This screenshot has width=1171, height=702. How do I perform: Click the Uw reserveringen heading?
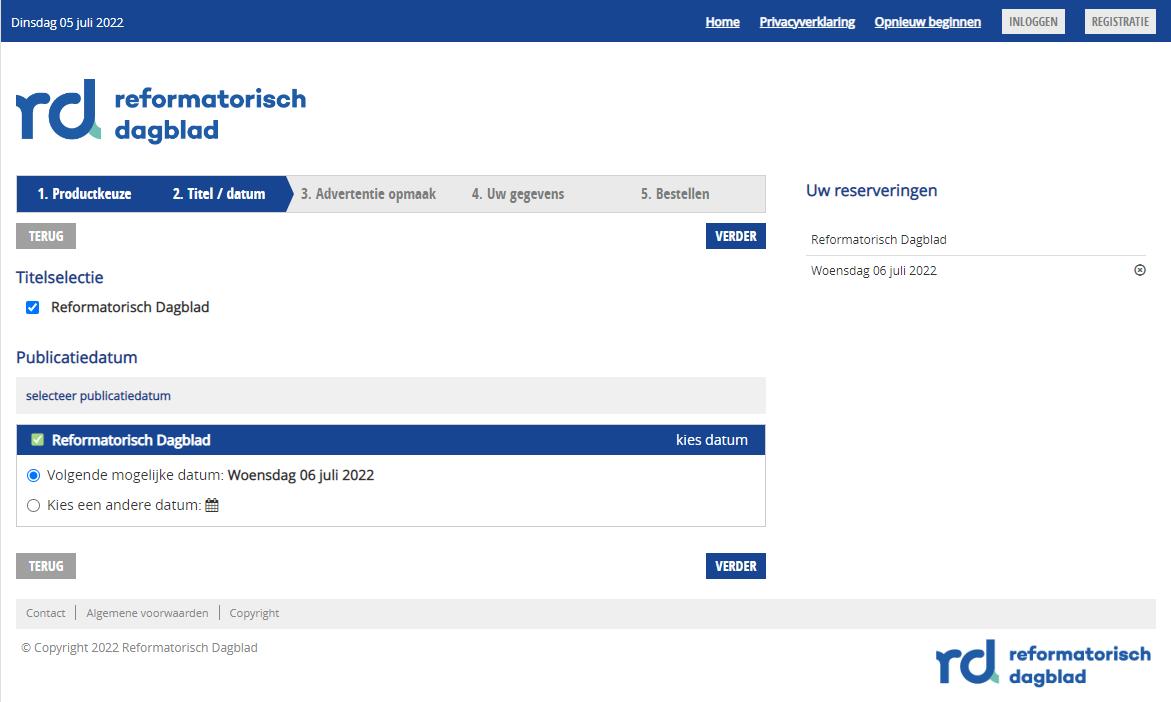click(872, 190)
